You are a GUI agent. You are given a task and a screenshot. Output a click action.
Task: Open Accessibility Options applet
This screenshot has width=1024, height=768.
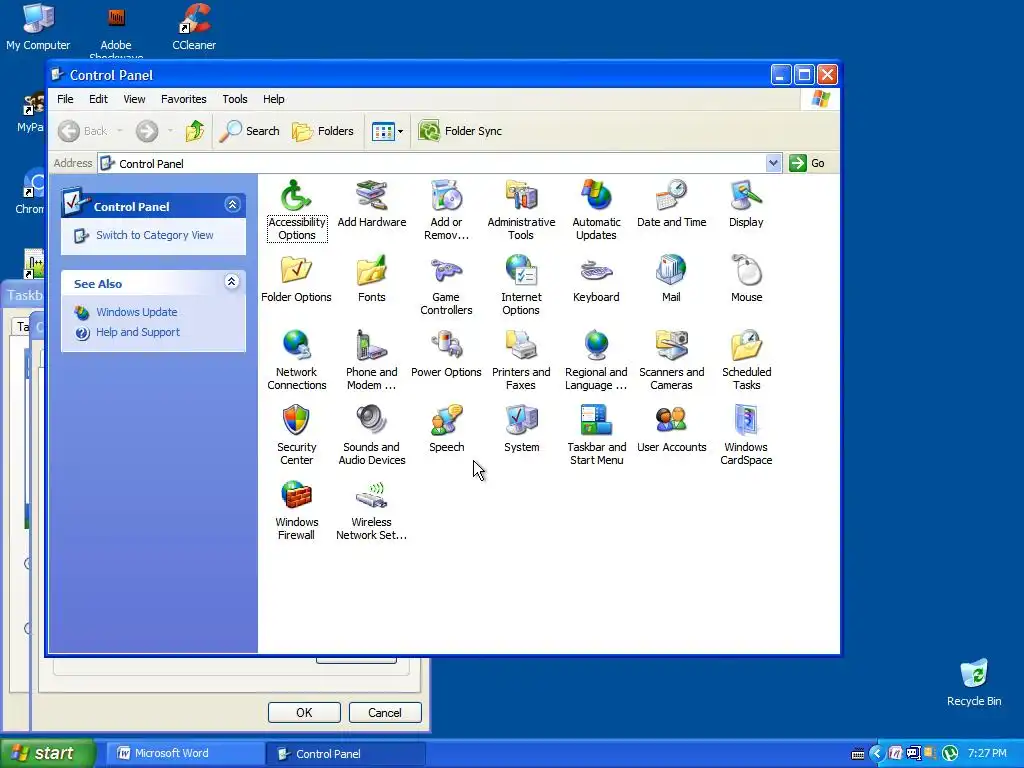(x=296, y=210)
